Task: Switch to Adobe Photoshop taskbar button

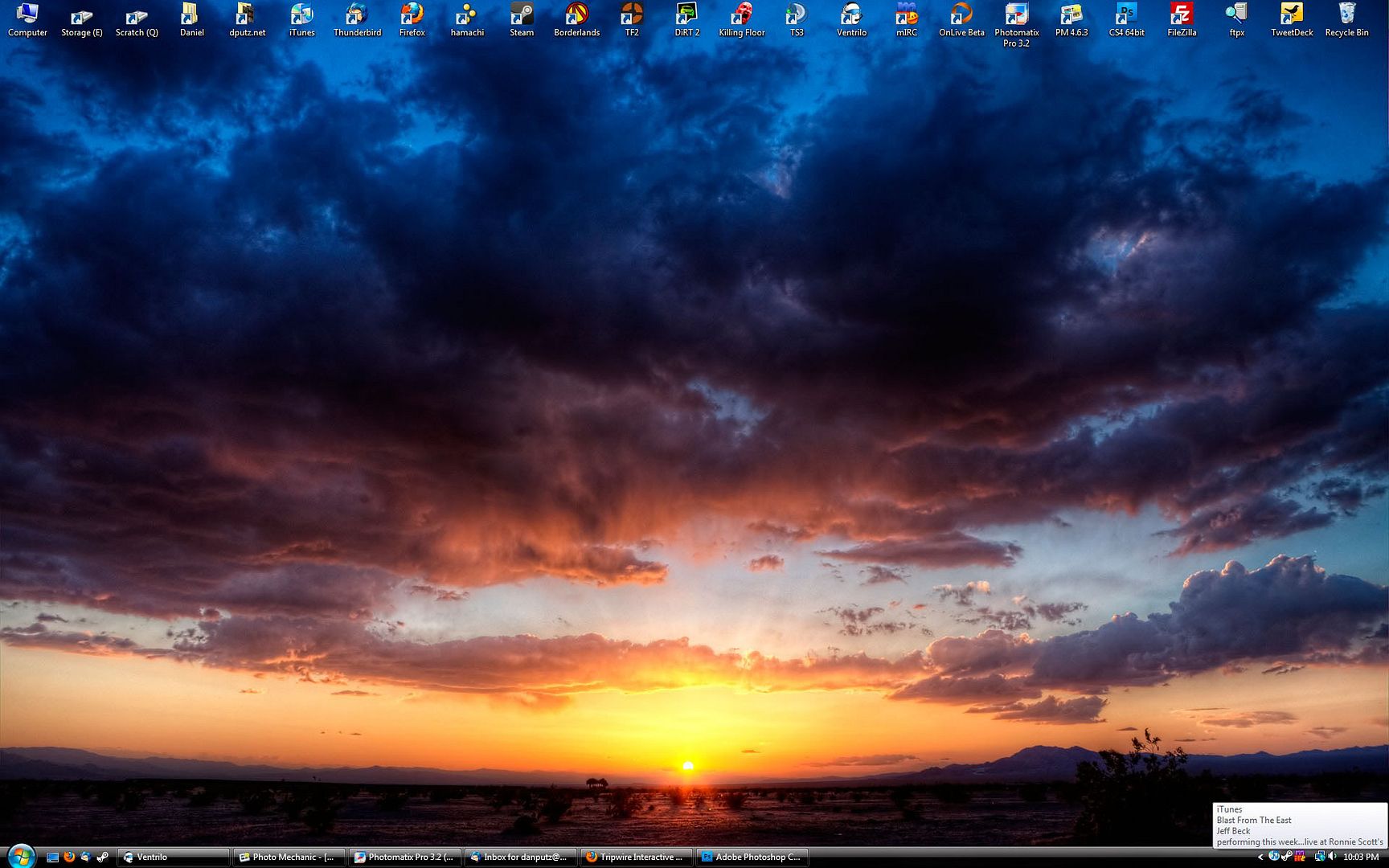Action: (x=752, y=858)
